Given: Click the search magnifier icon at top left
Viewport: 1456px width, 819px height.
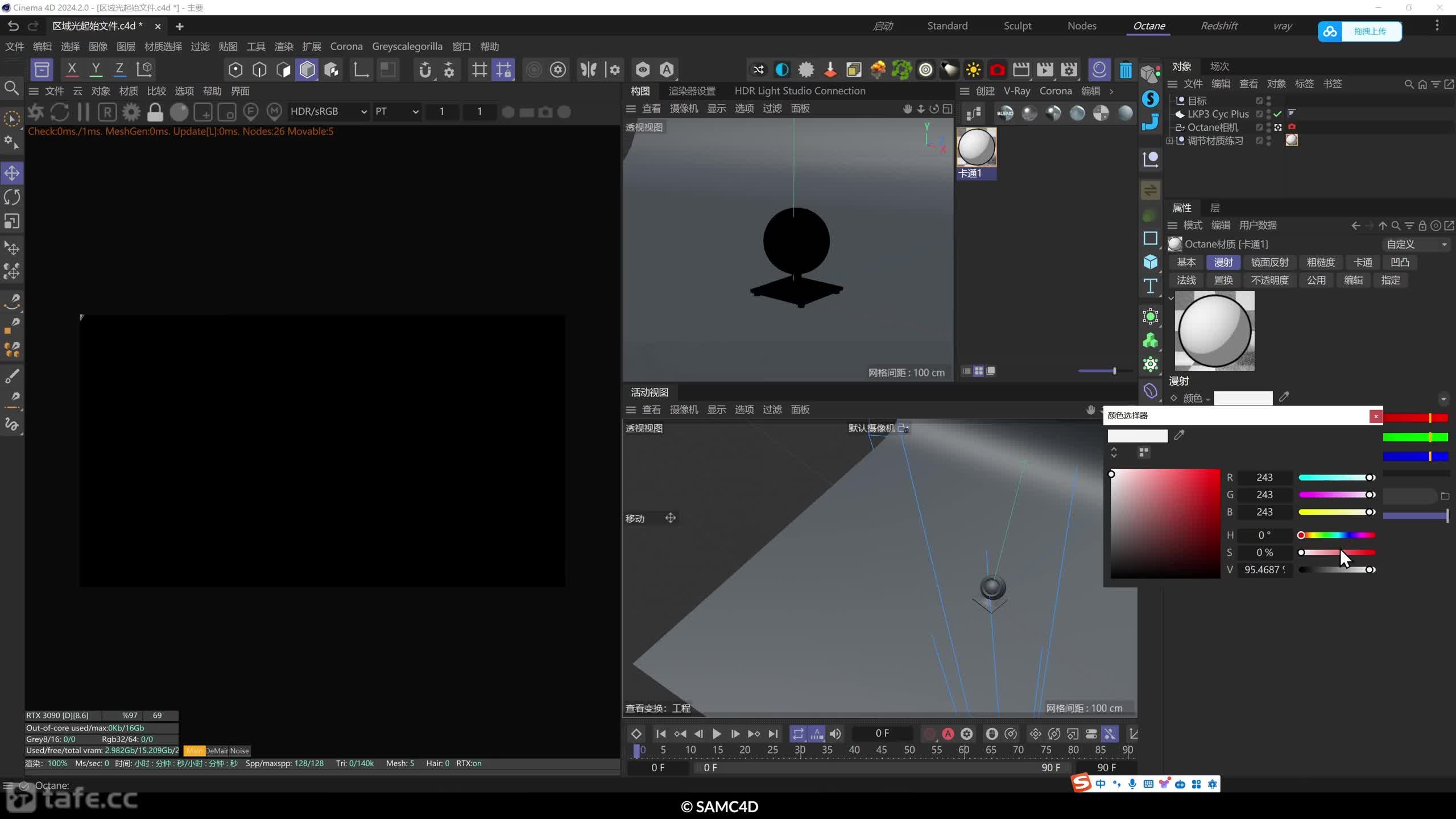Looking at the screenshot, I should pyautogui.click(x=11, y=88).
